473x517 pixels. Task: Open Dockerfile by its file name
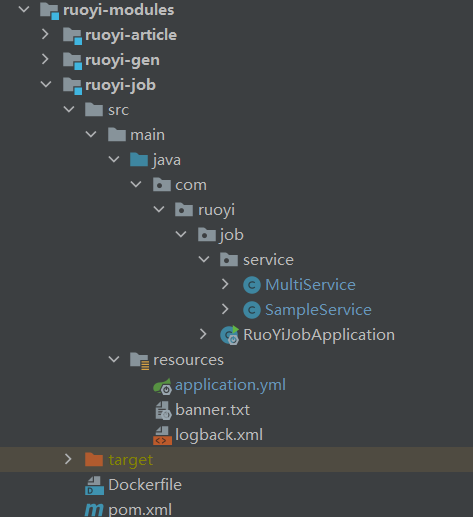[145, 485]
